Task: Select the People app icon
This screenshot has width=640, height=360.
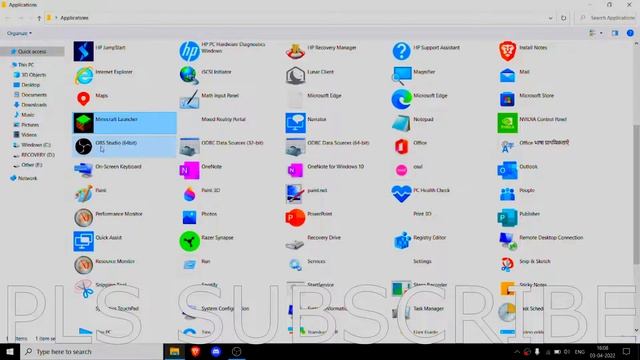Action: pyautogui.click(x=507, y=194)
